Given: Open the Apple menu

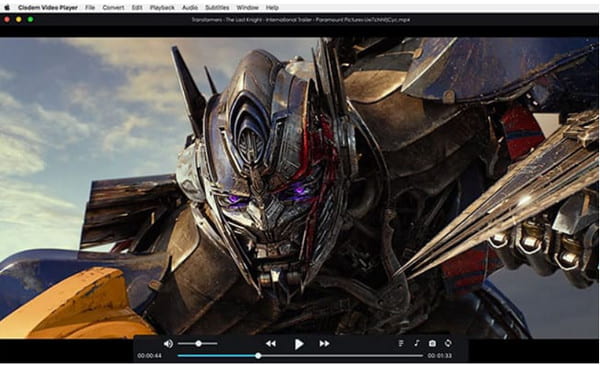Looking at the screenshot, I should (x=7, y=7).
